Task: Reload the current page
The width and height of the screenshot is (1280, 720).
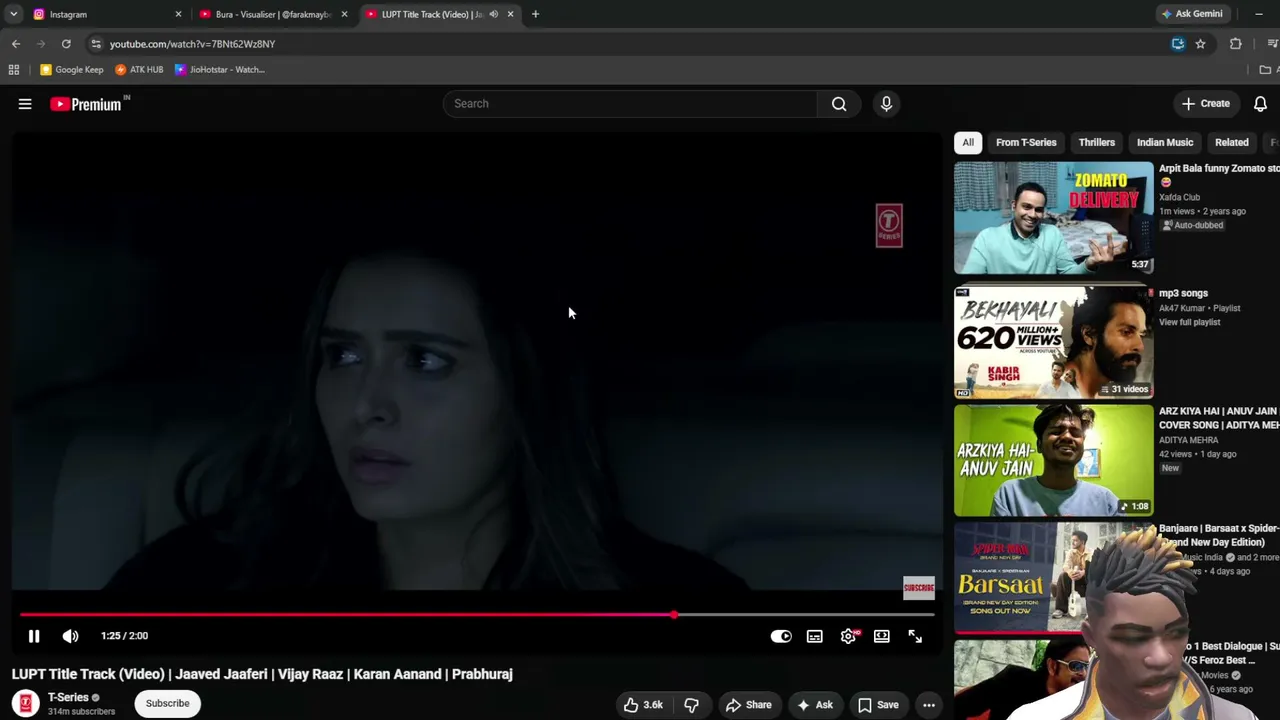Action: tap(66, 44)
